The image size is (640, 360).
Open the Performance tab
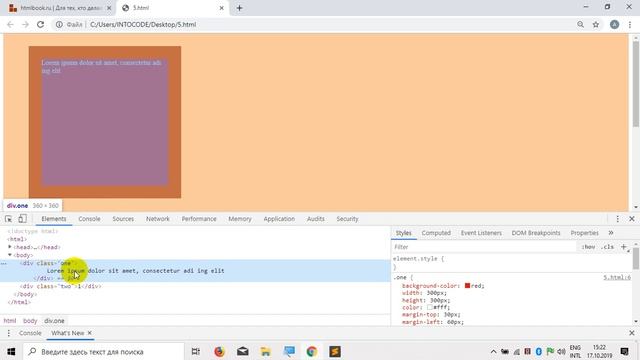[x=199, y=219]
